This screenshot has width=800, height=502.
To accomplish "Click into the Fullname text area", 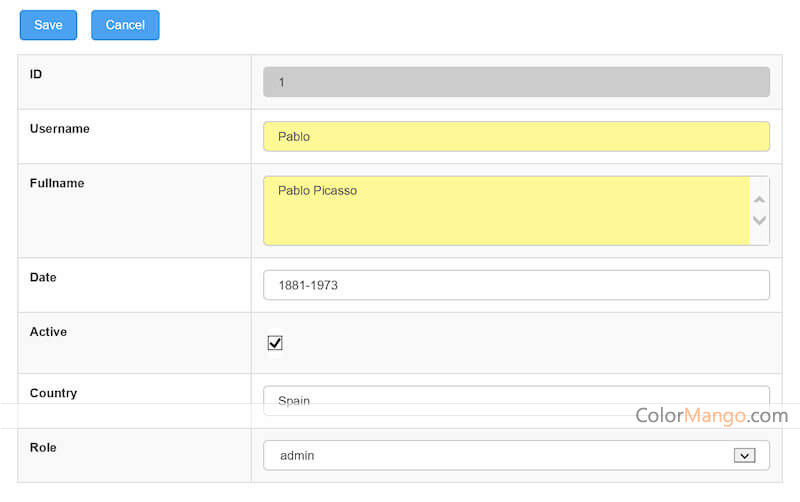I will tap(506, 210).
